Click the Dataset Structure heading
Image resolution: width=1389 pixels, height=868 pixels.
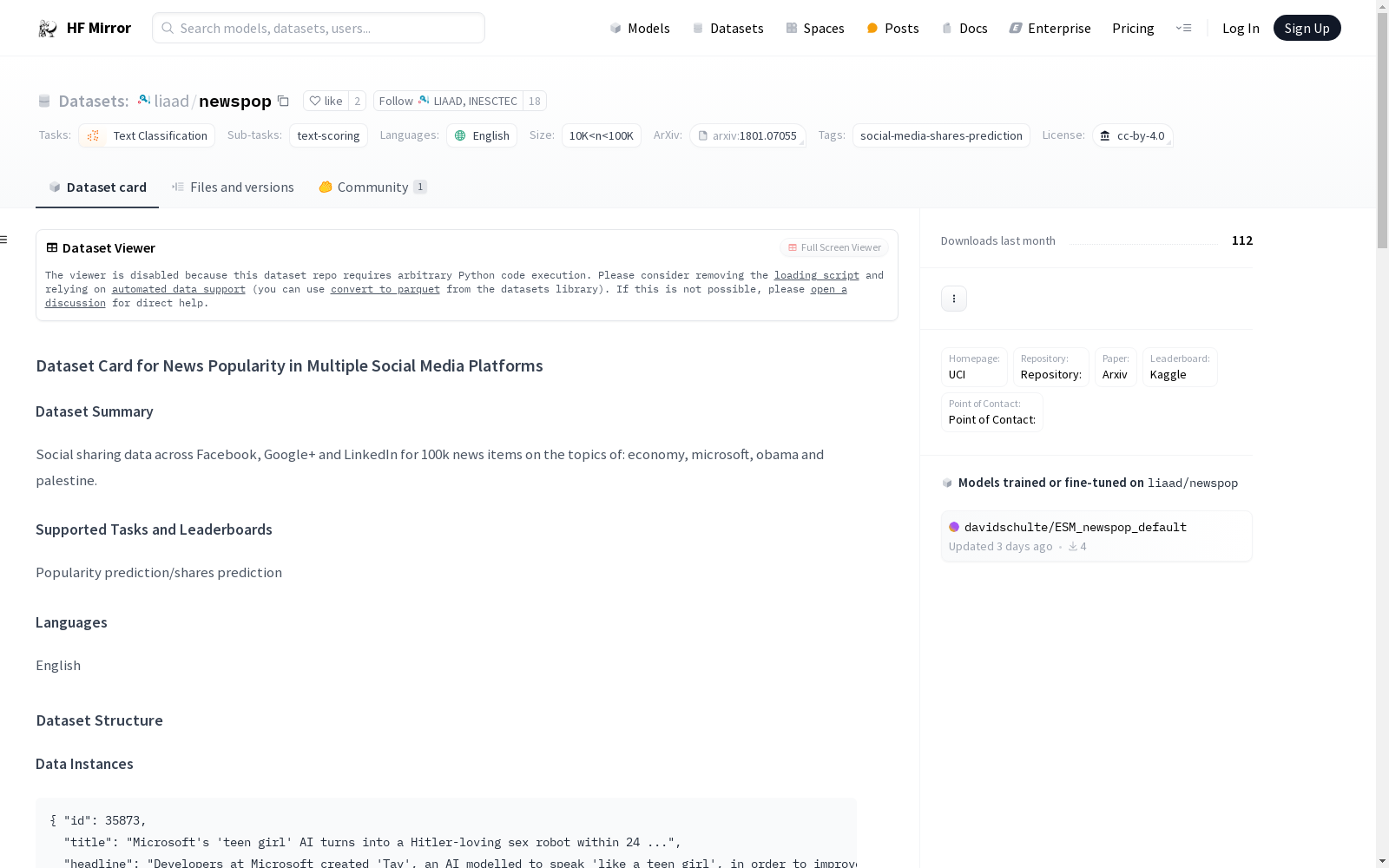point(99,720)
